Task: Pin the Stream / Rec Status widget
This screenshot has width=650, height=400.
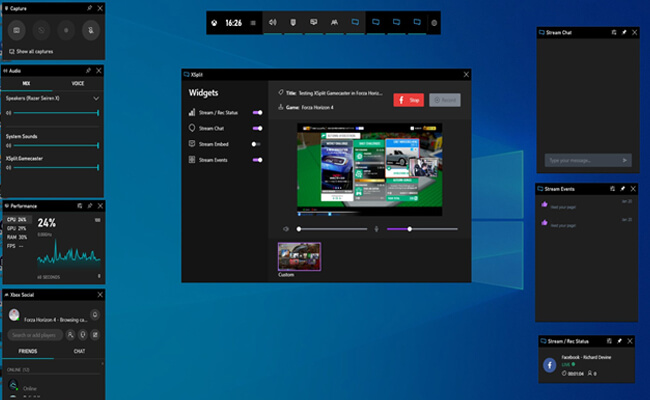Action: tap(619, 341)
